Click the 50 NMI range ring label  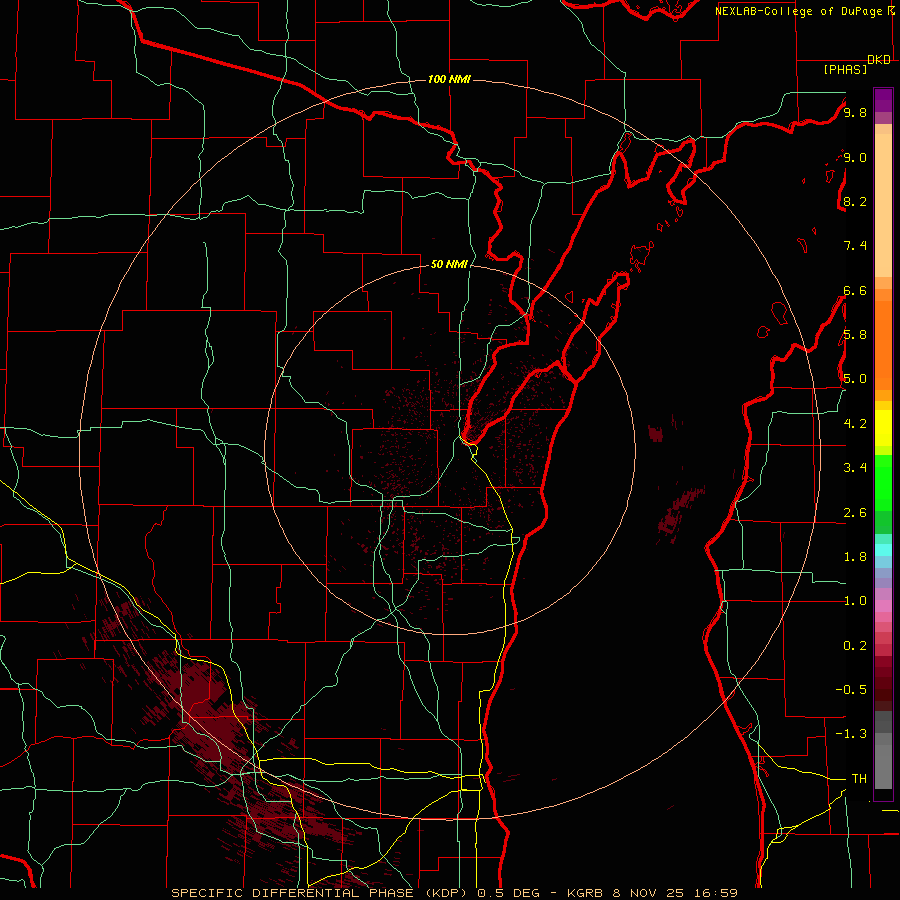click(449, 264)
